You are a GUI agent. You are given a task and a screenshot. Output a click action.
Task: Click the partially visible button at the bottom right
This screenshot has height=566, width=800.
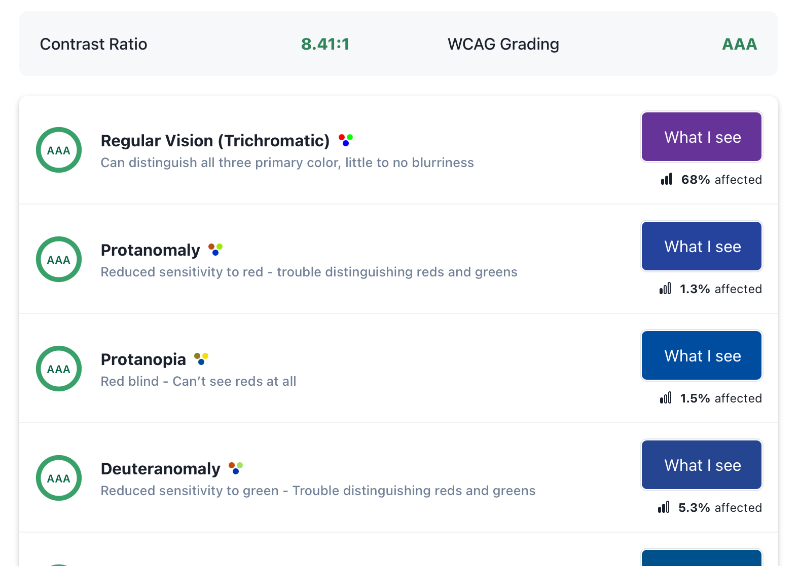coord(702,558)
